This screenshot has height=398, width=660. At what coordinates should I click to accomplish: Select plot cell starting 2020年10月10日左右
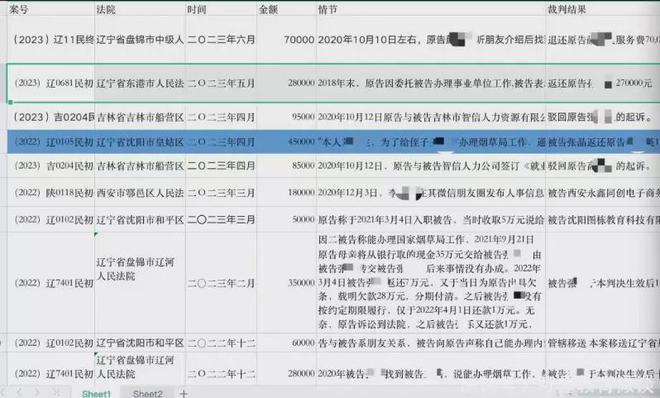(431, 40)
